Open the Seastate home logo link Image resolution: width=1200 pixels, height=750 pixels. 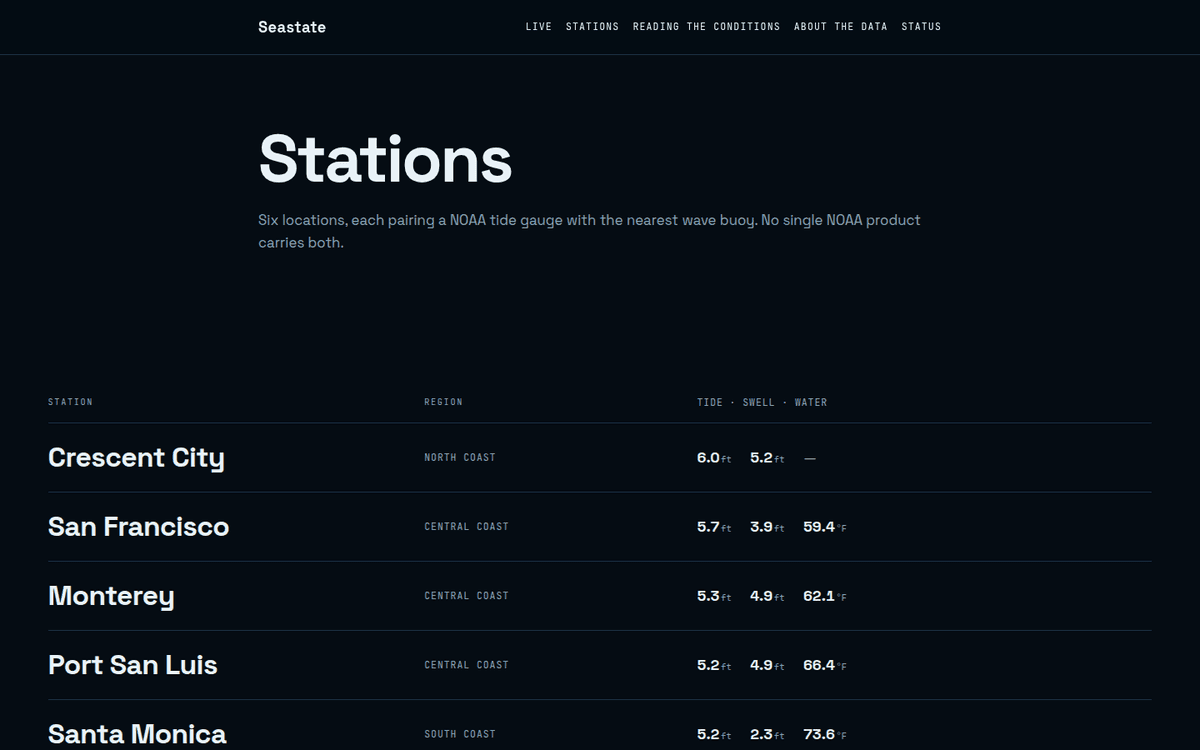[x=292, y=27]
